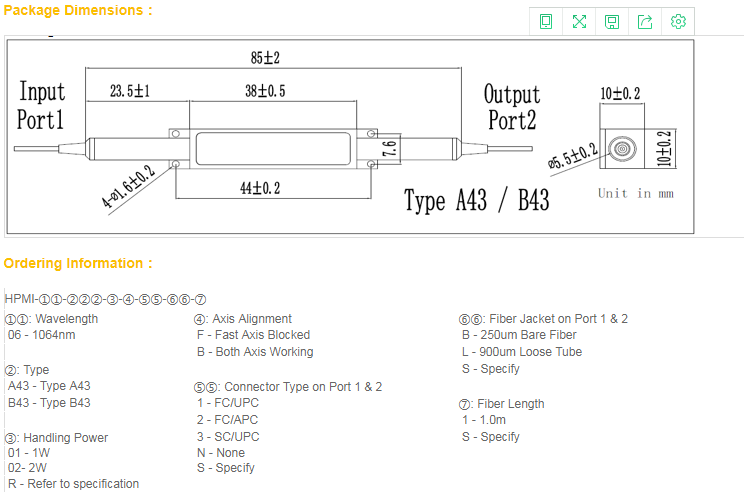Click the B43 - Type B43 entry
This screenshot has height=493, width=744.
[49, 403]
